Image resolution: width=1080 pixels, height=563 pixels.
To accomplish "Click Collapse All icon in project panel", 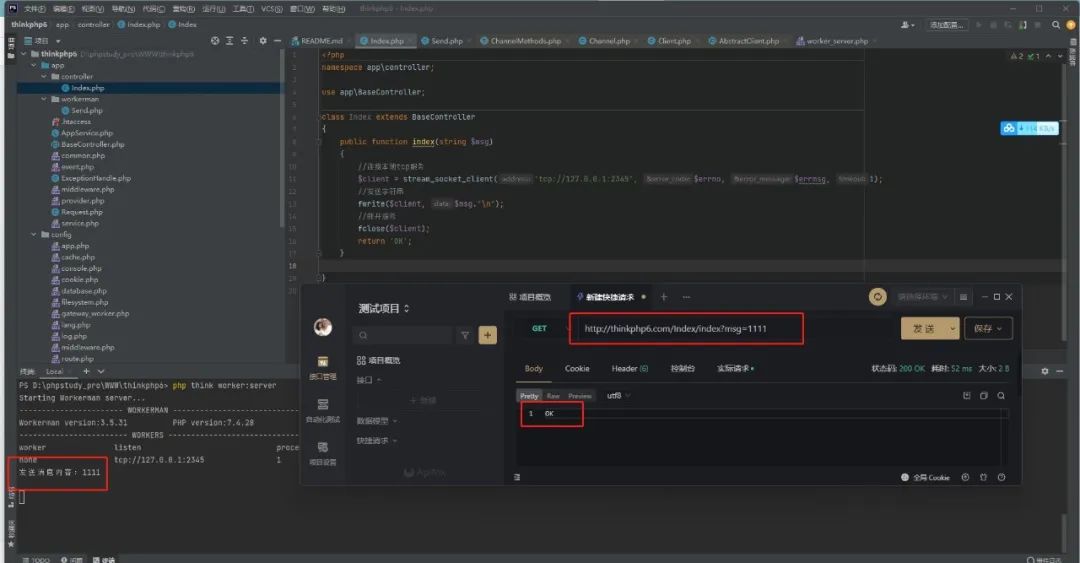I will click(x=245, y=41).
